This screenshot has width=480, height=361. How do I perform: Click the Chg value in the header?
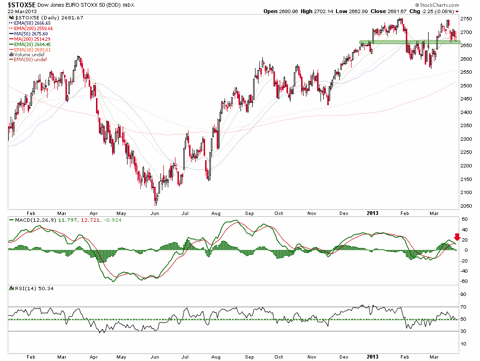click(438, 11)
